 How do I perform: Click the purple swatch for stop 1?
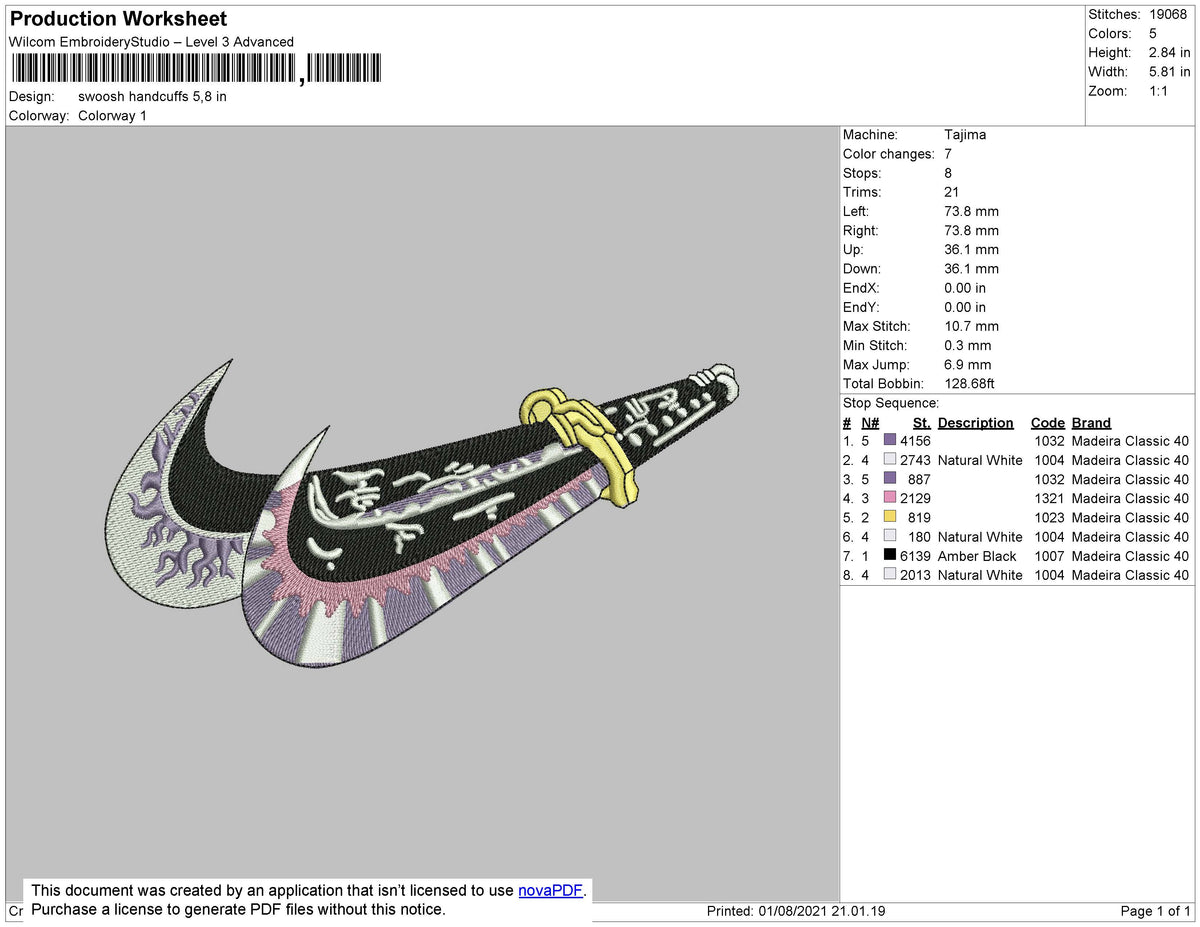click(x=890, y=440)
